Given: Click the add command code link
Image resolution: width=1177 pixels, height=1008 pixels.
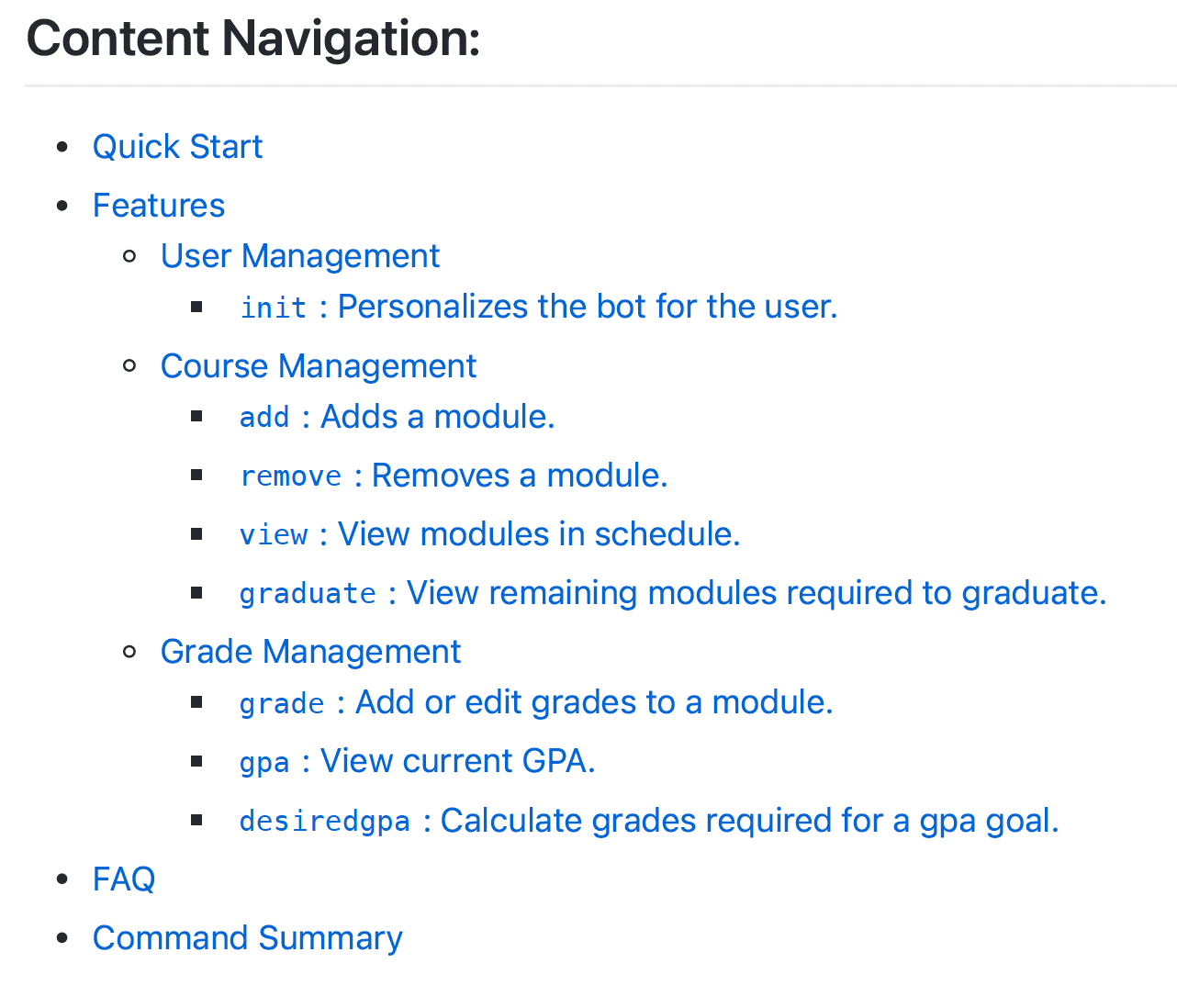Looking at the screenshot, I should (264, 418).
